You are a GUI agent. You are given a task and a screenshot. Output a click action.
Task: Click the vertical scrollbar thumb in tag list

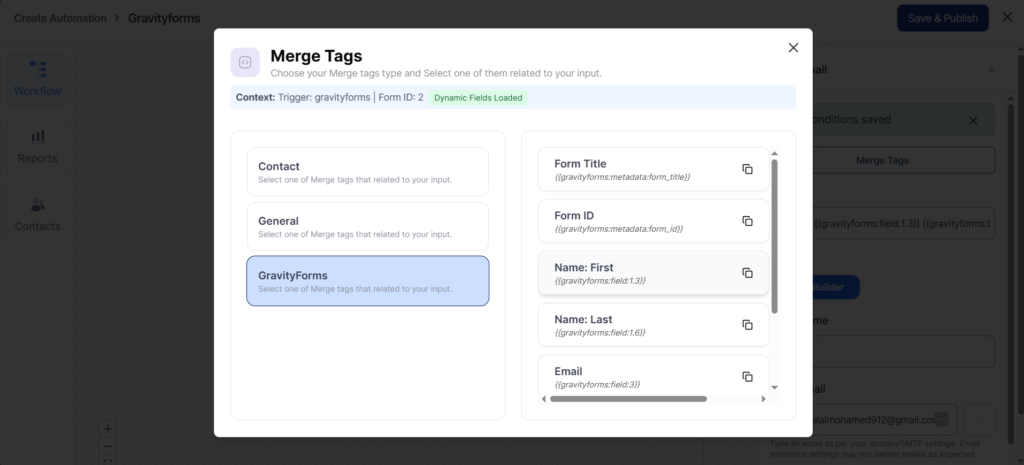(774, 235)
